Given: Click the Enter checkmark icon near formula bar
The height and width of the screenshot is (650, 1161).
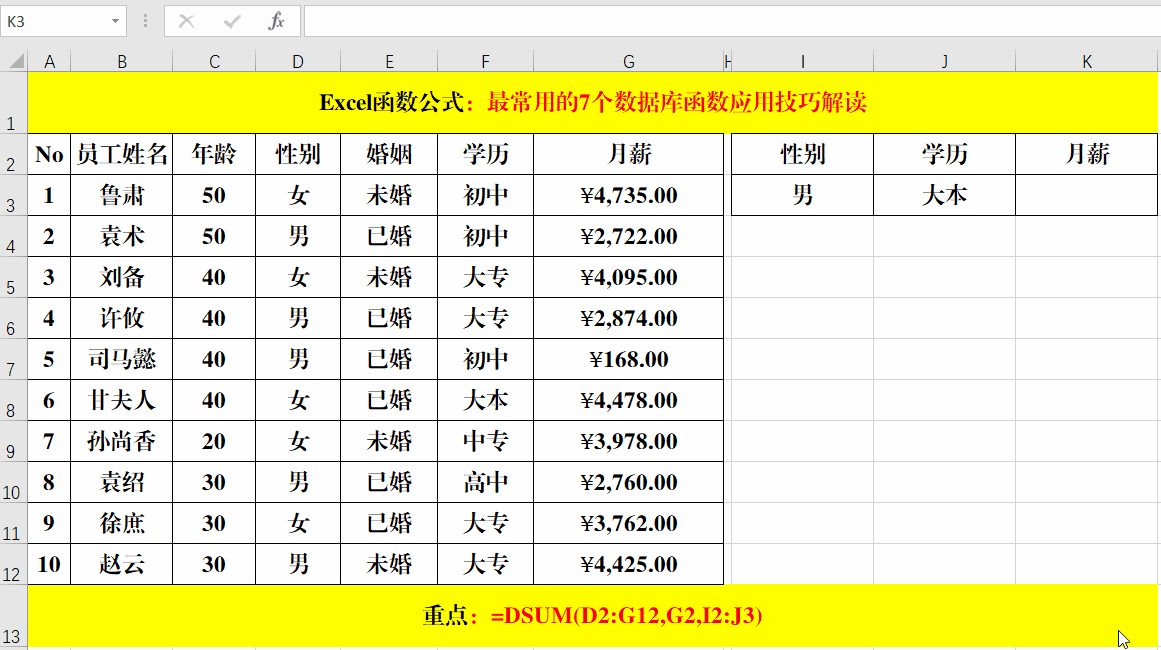Looking at the screenshot, I should (x=232, y=21).
